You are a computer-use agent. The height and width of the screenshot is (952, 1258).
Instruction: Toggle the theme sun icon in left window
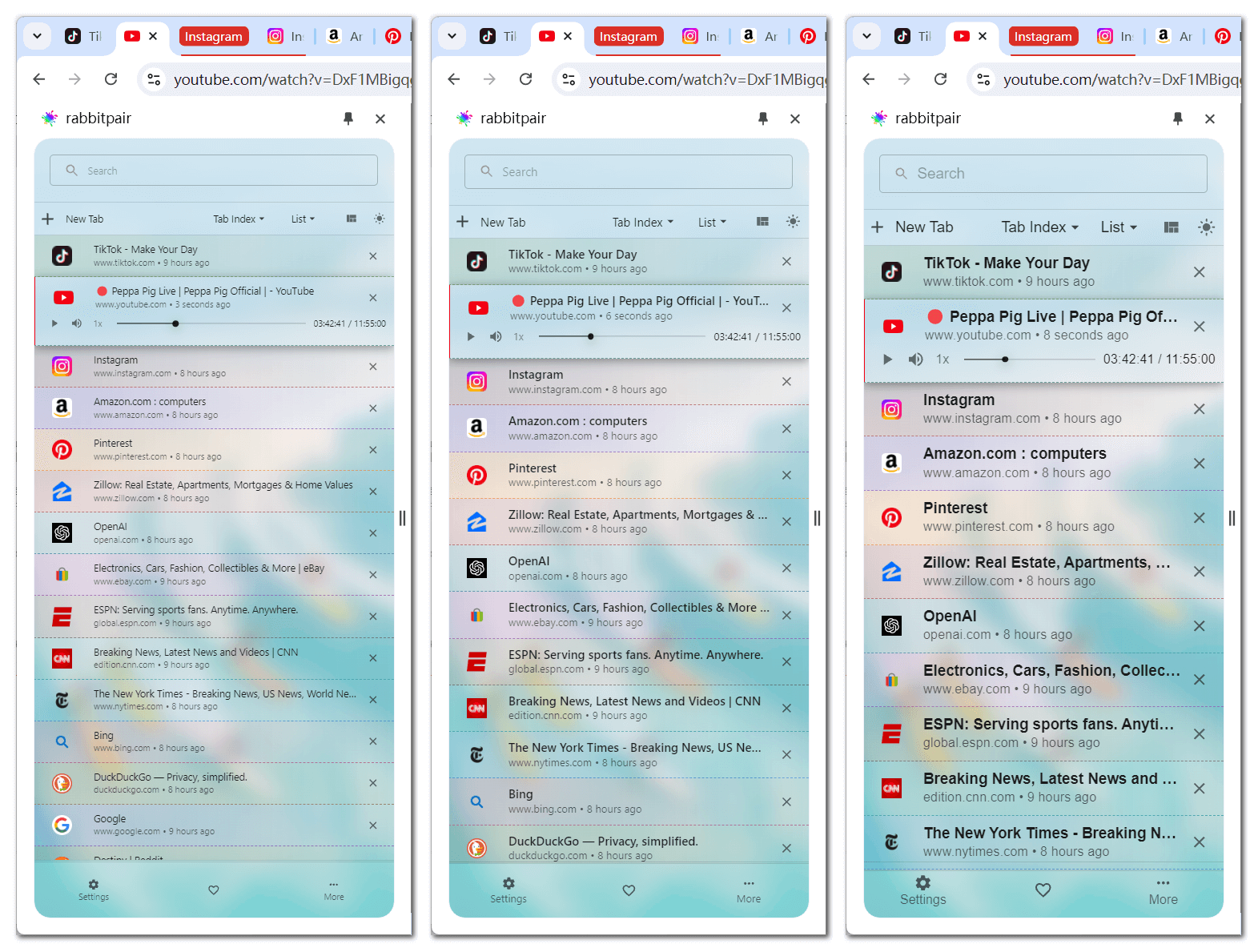[380, 219]
